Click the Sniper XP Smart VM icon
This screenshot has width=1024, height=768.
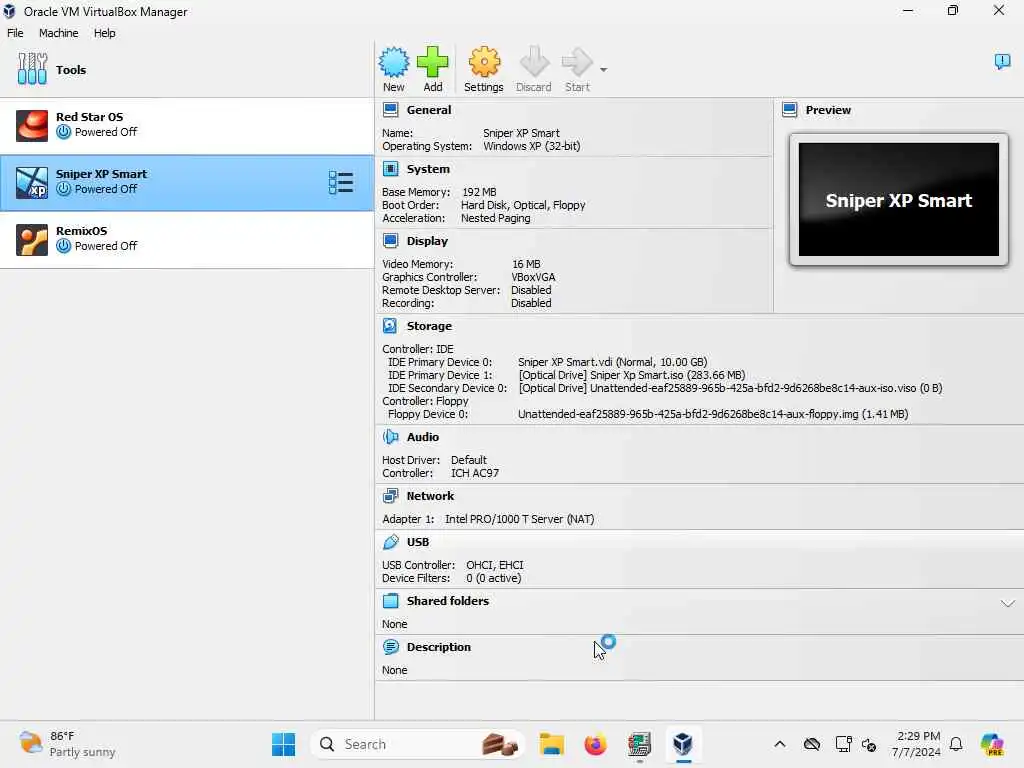[x=31, y=182]
